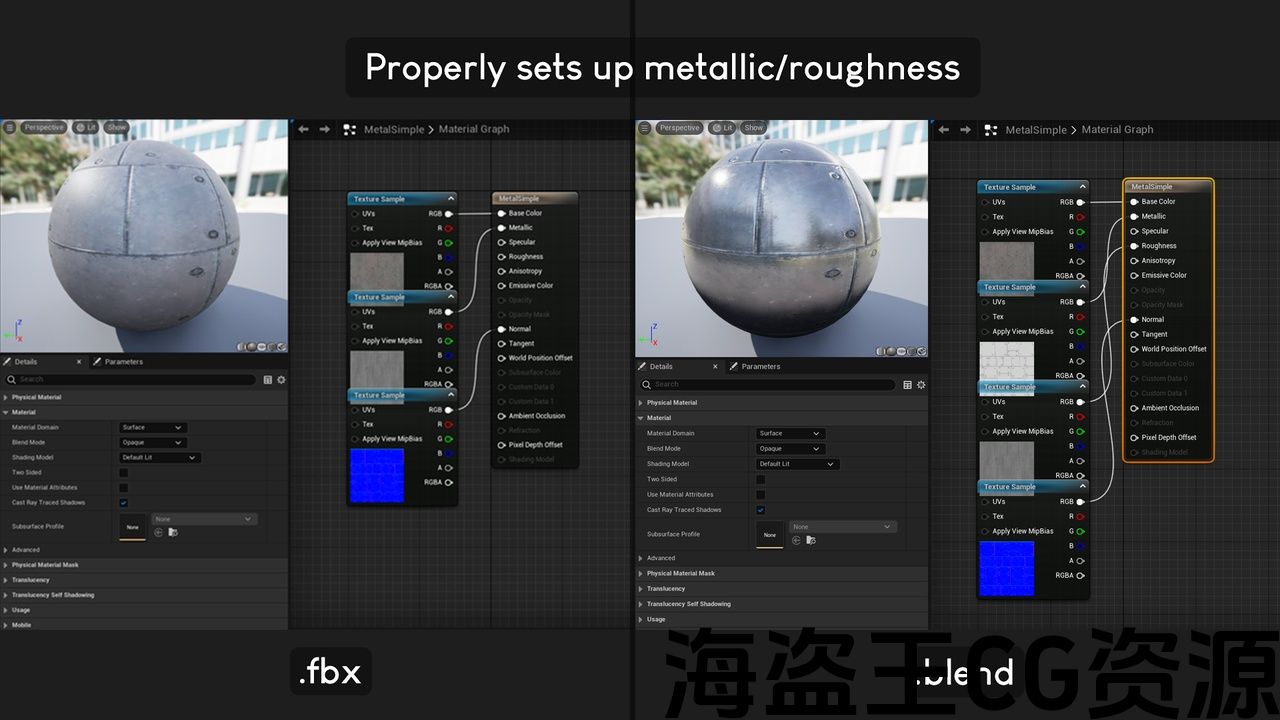The image size is (1280, 720).
Task: Click the table view icon in the left Details panel
Action: click(267, 380)
